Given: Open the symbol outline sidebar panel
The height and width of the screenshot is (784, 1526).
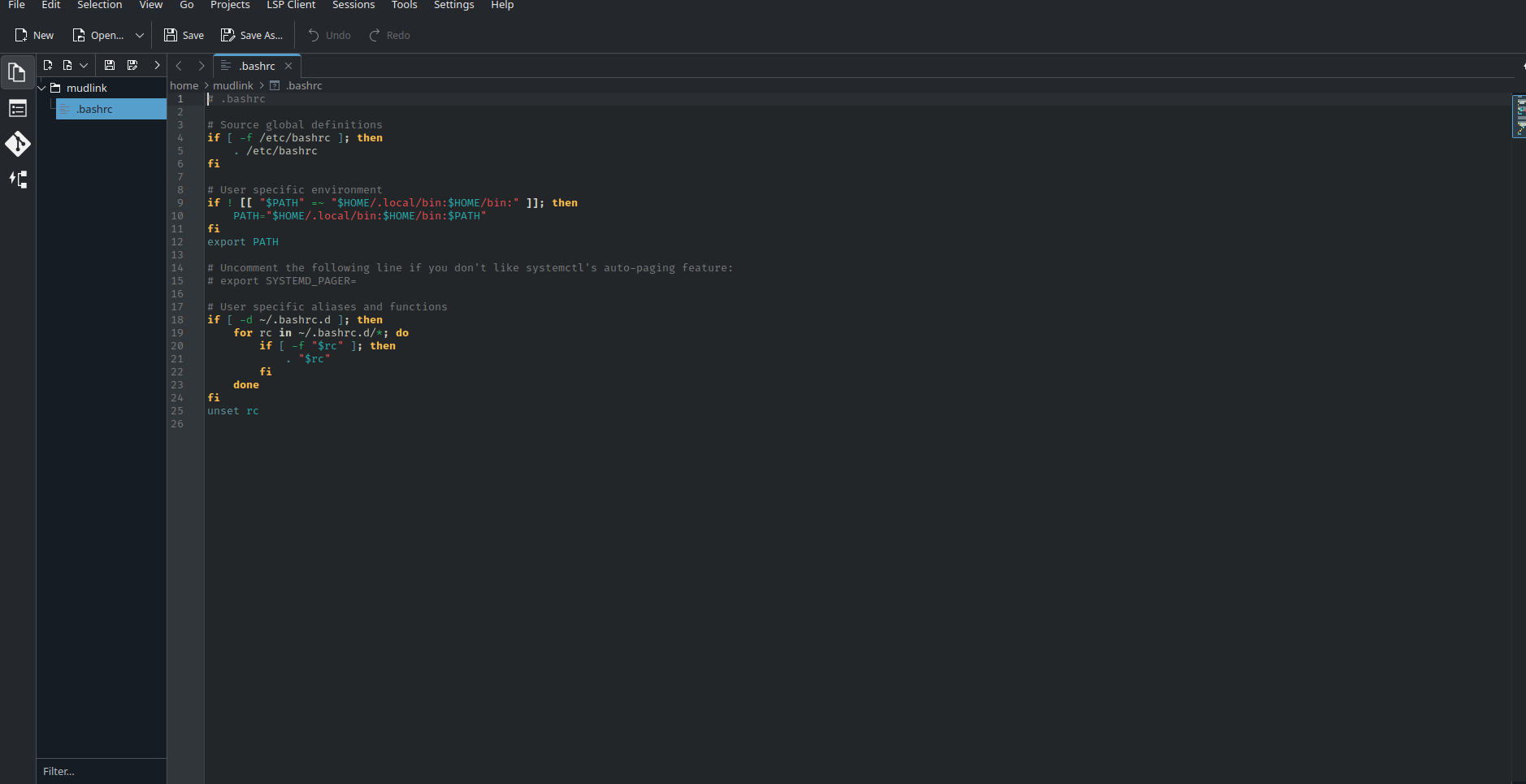Looking at the screenshot, I should (x=17, y=180).
